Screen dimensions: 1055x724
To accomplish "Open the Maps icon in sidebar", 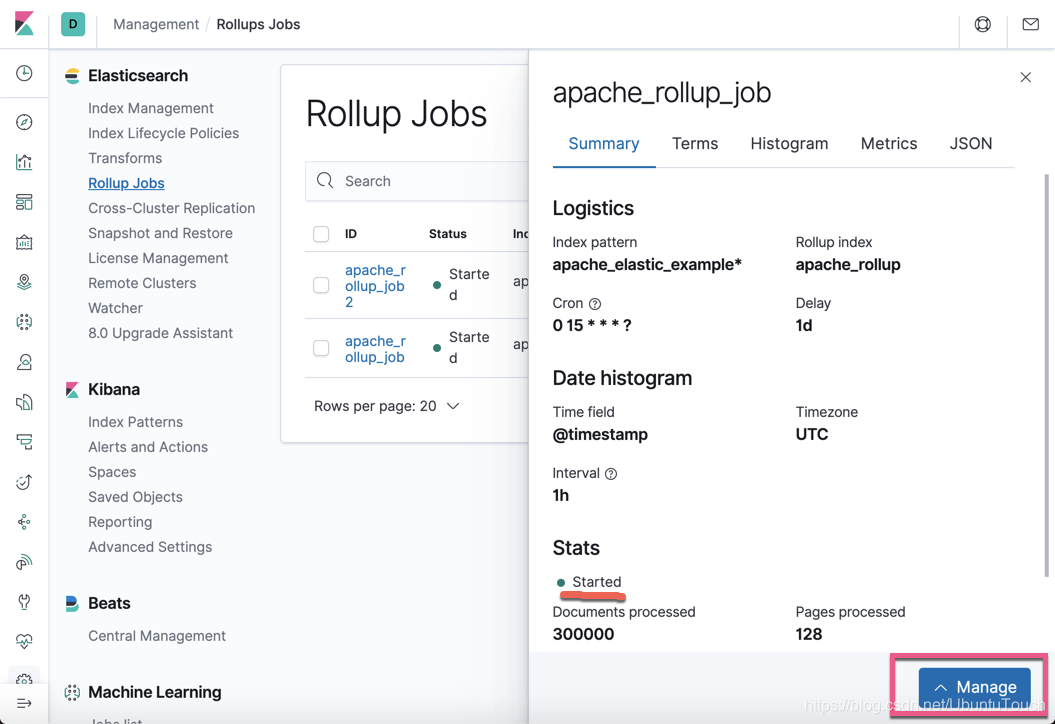I will pyautogui.click(x=24, y=282).
